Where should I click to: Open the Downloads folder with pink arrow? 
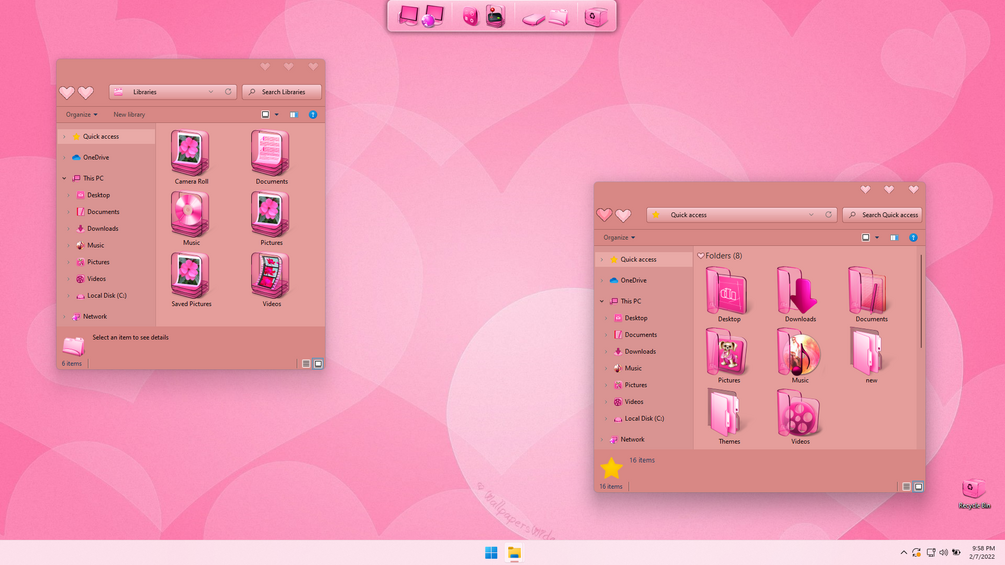pos(799,290)
